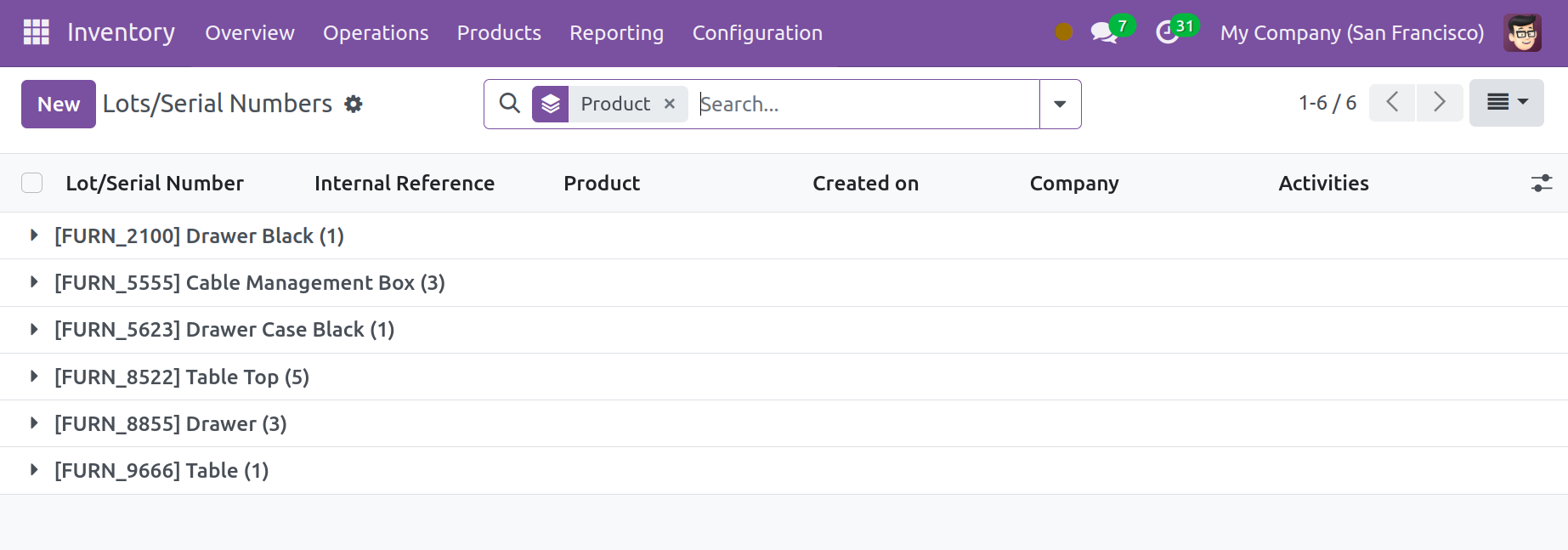Click the New button
The image size is (1568, 550).
click(58, 104)
